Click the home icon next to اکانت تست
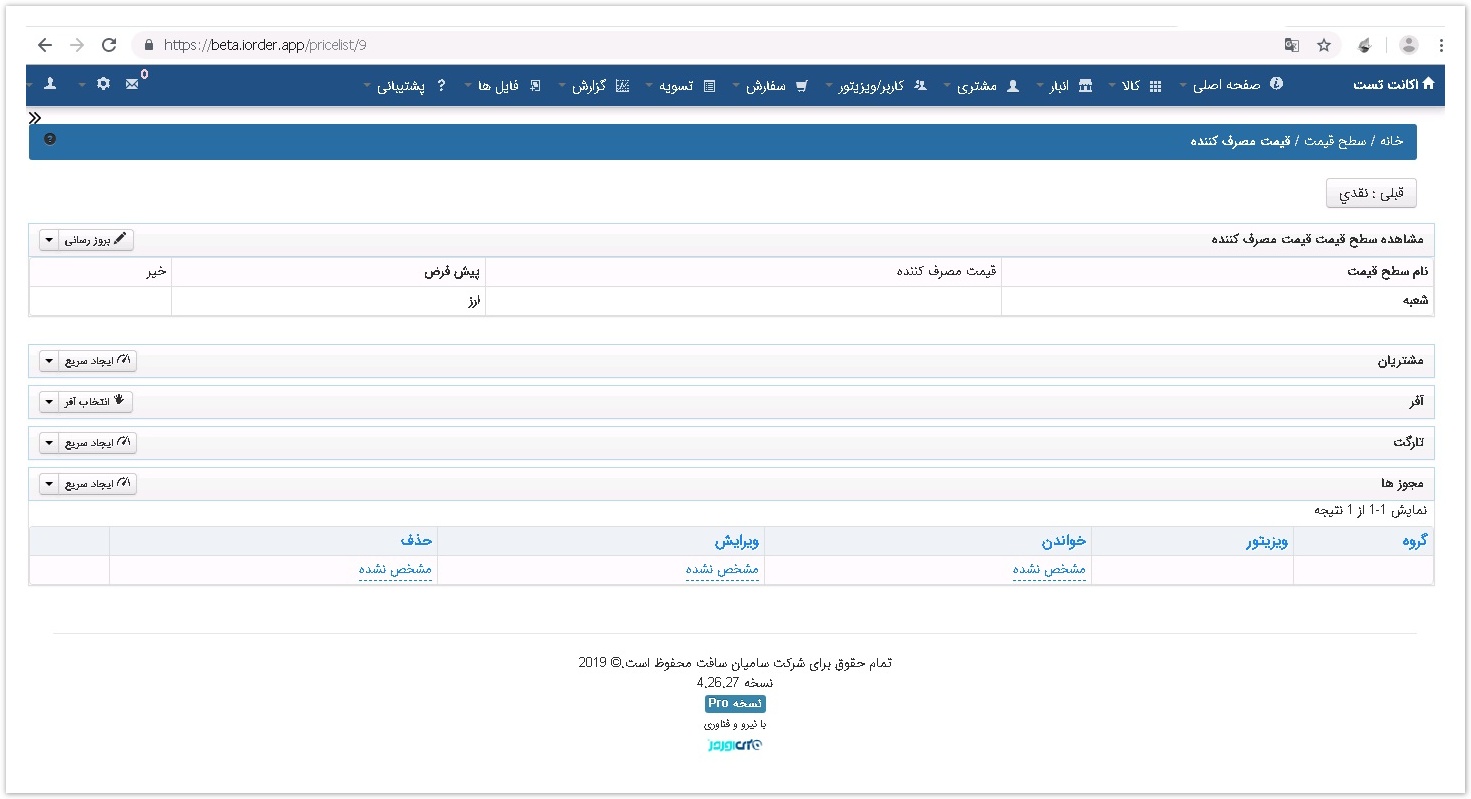 pyautogui.click(x=1428, y=84)
